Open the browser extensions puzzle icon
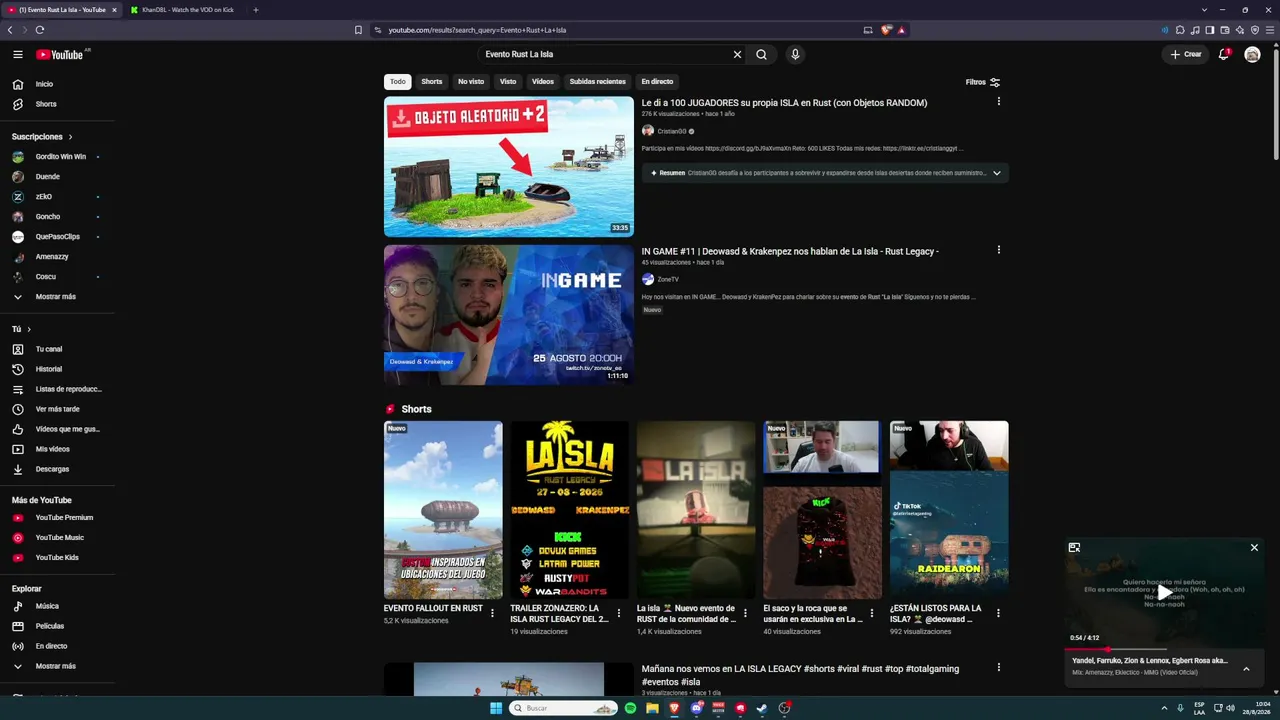 point(1180,30)
